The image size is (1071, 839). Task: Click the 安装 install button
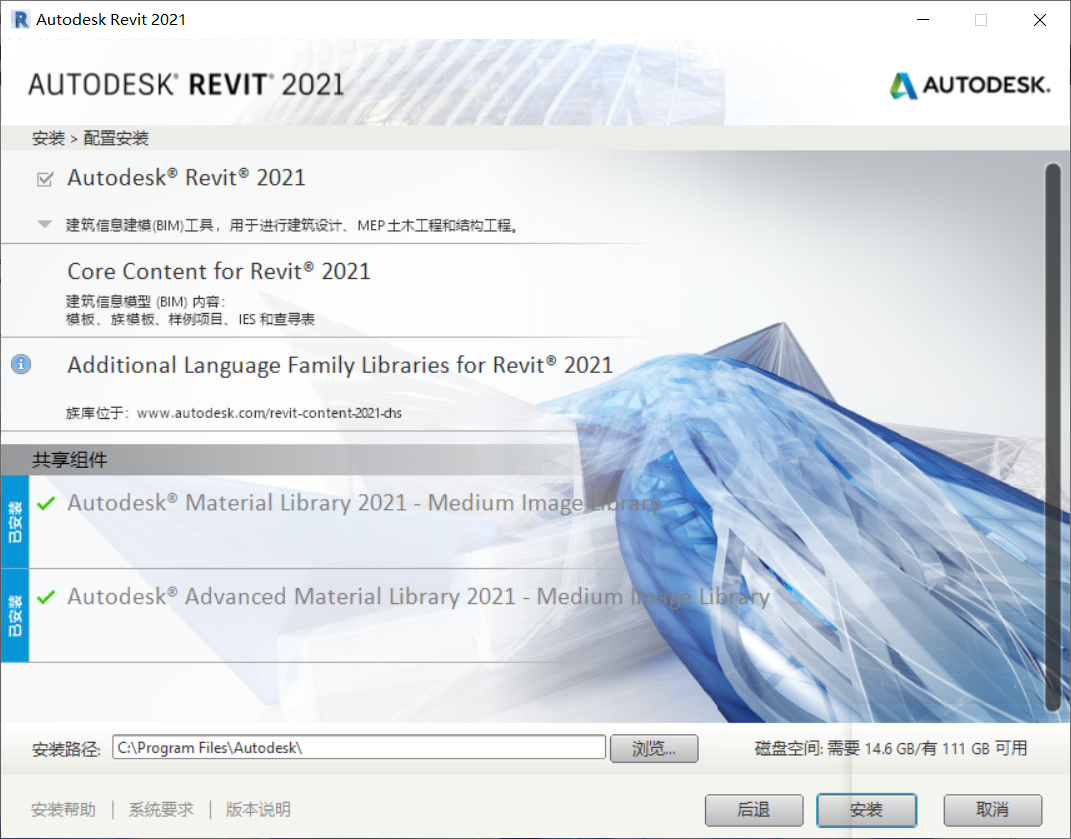point(866,810)
